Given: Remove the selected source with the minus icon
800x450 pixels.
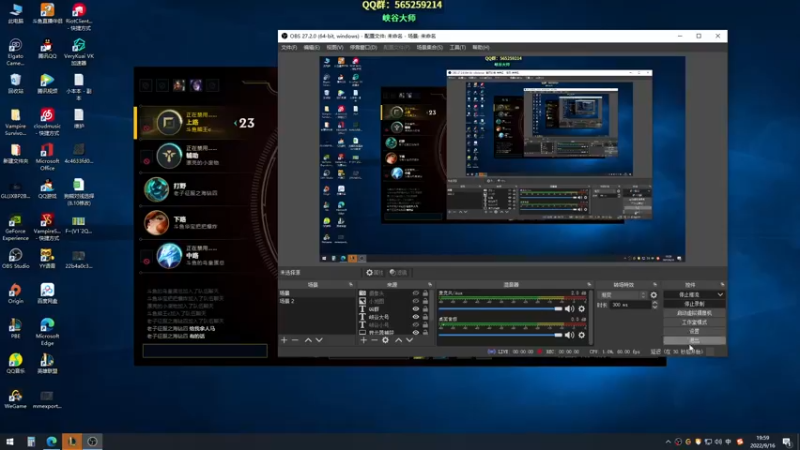Looking at the screenshot, I should point(374,340).
